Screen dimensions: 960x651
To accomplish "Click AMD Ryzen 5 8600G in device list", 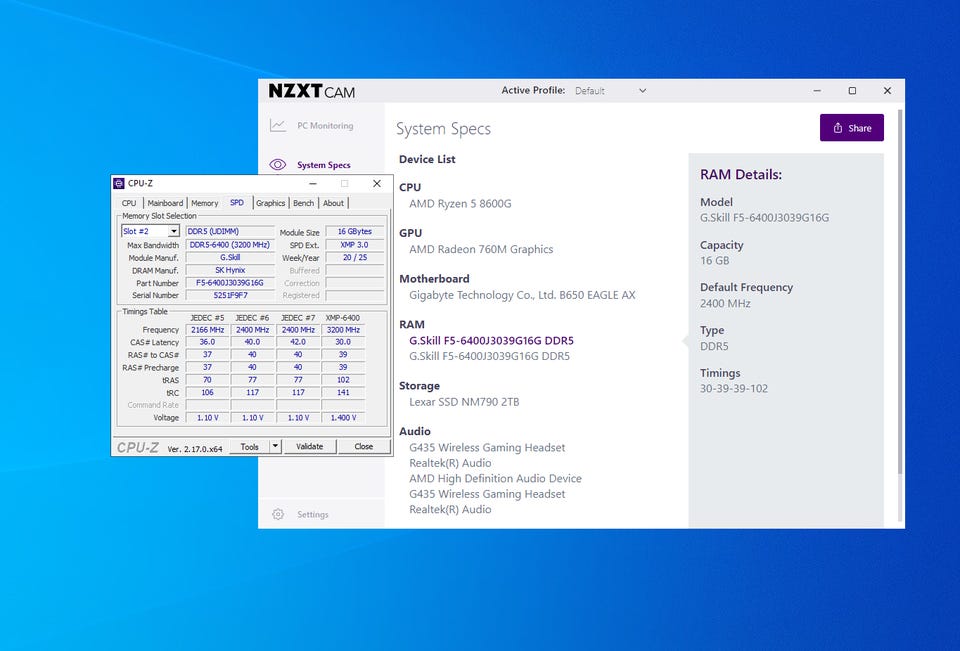I will 460,203.
